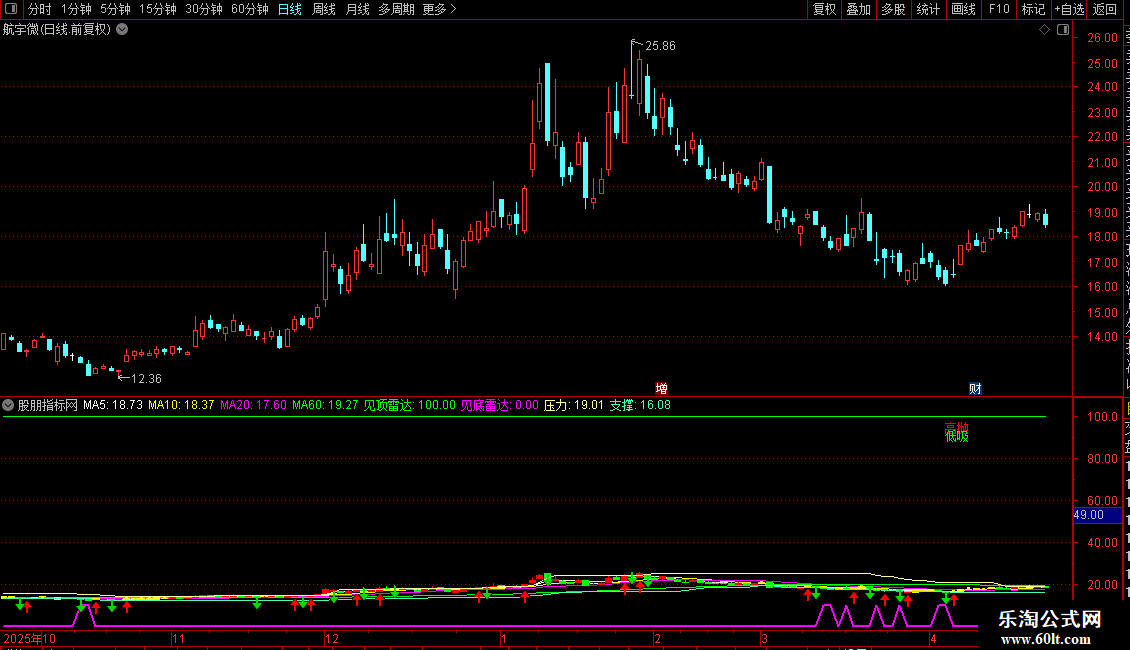Select the 30分钟 timeframe

204,9
